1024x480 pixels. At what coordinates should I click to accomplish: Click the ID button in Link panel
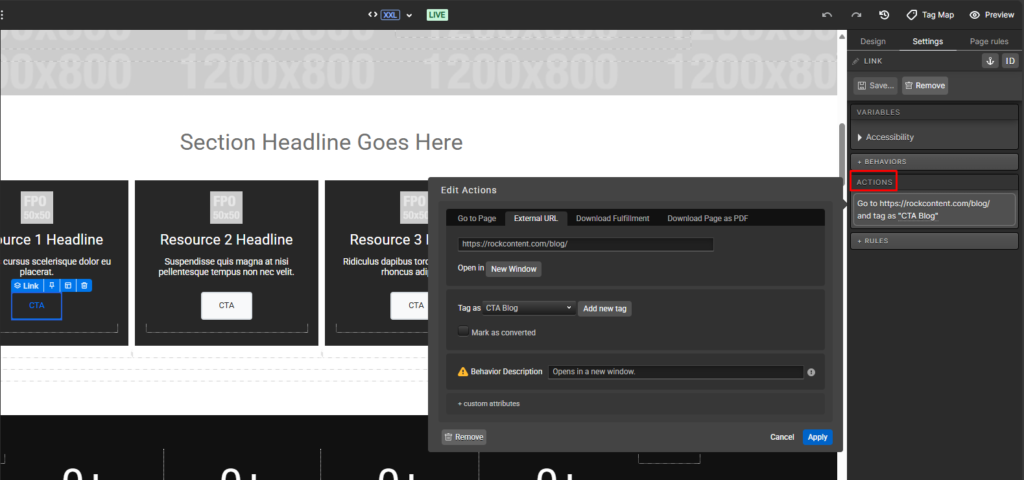1010,61
